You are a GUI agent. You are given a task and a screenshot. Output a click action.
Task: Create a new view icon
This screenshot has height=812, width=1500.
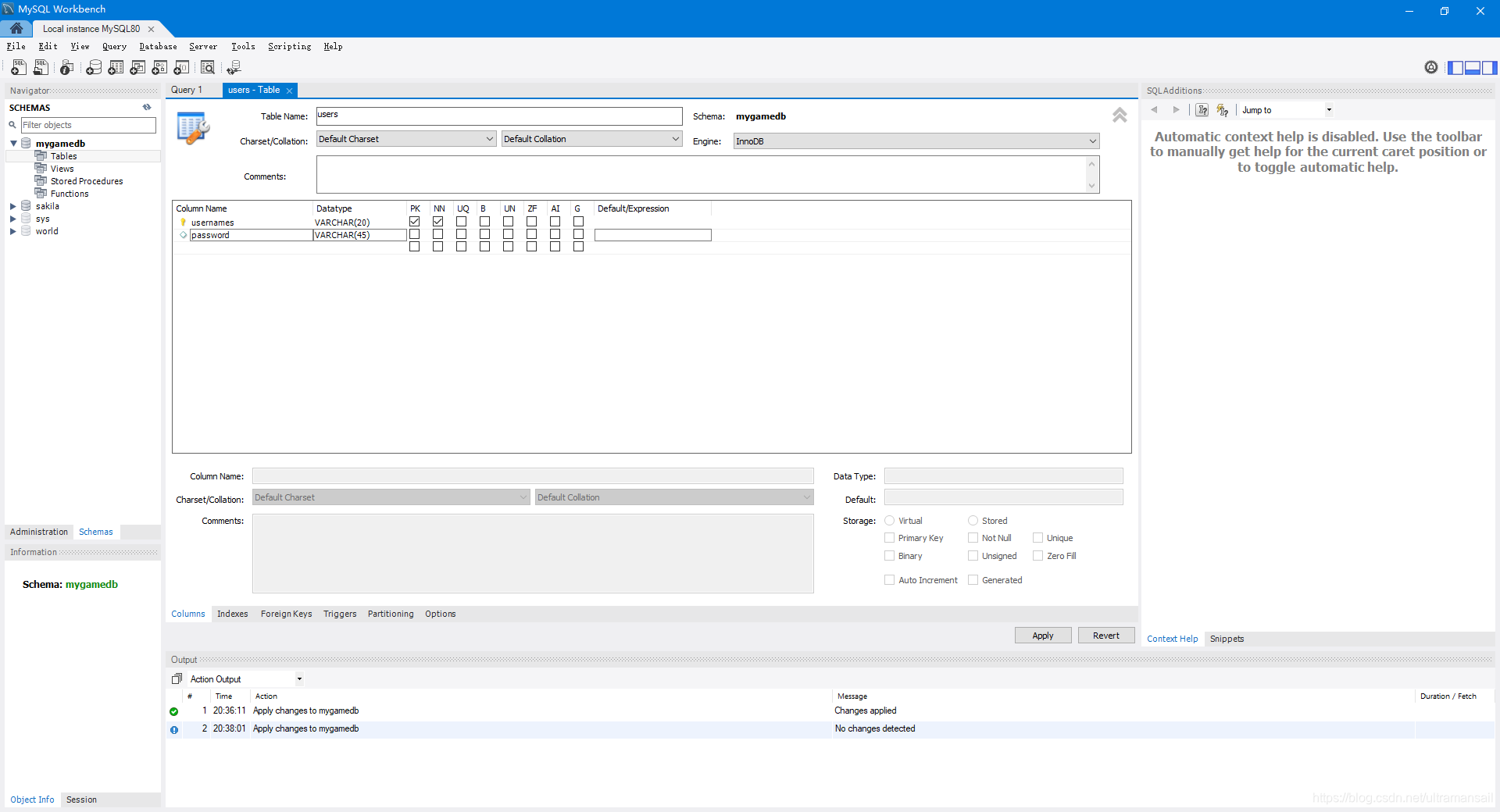[x=137, y=68]
